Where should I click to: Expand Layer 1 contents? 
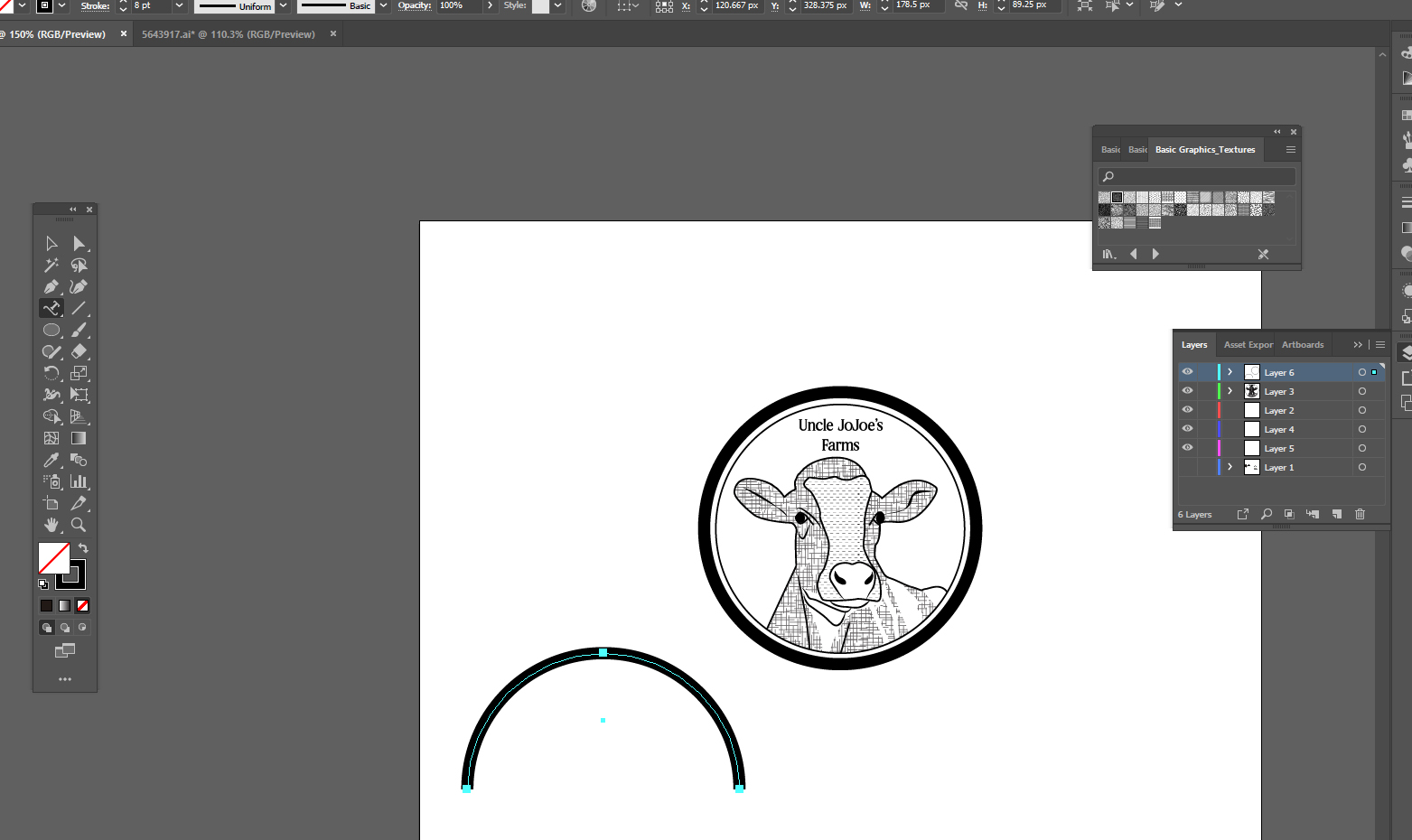(x=1230, y=467)
